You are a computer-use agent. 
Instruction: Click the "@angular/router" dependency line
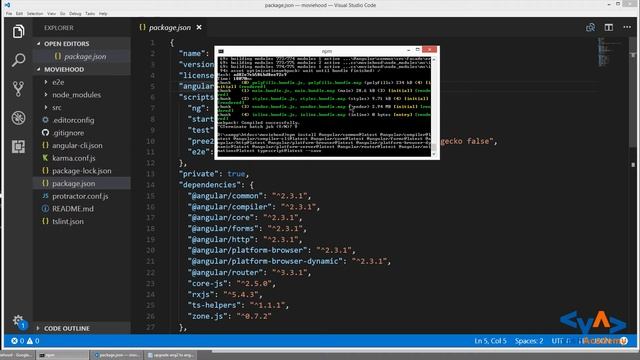[x=249, y=272]
